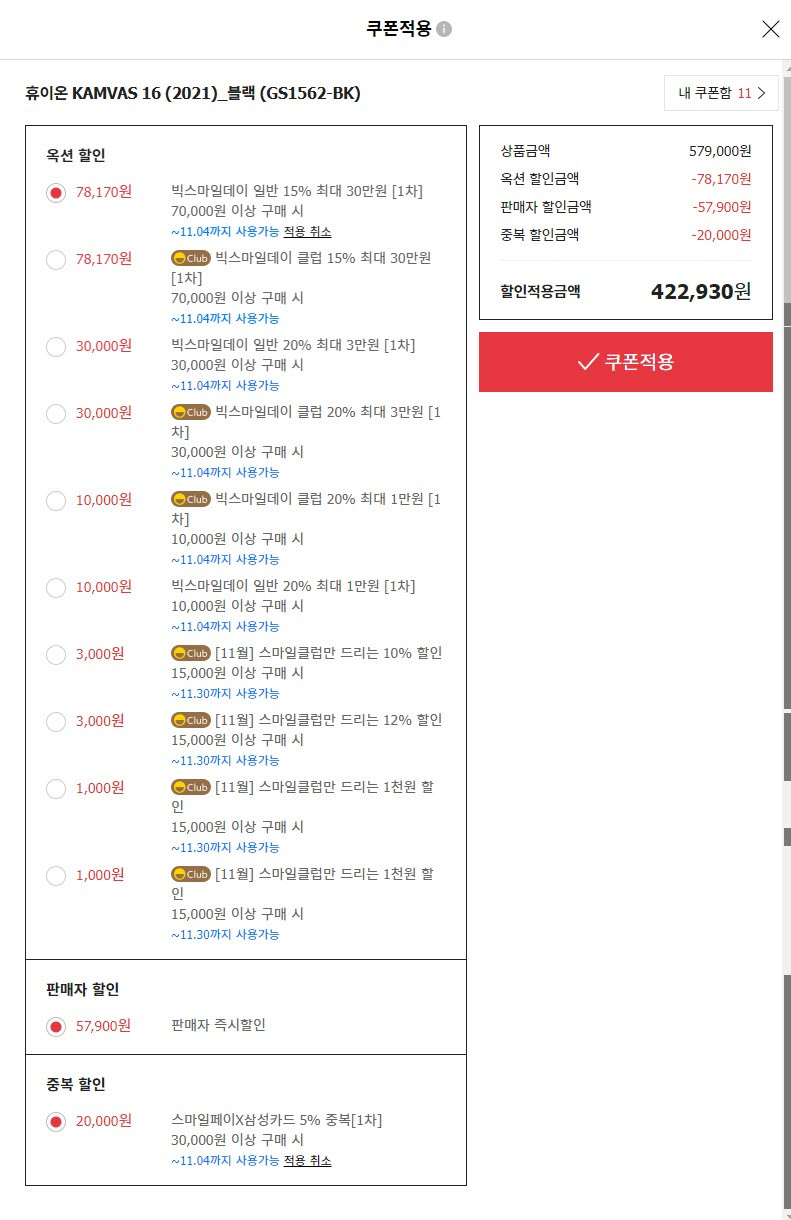This screenshot has width=791, height=1220.
Task: Select the 30,000원 일반 20% coupon radio
Action: coord(56,347)
